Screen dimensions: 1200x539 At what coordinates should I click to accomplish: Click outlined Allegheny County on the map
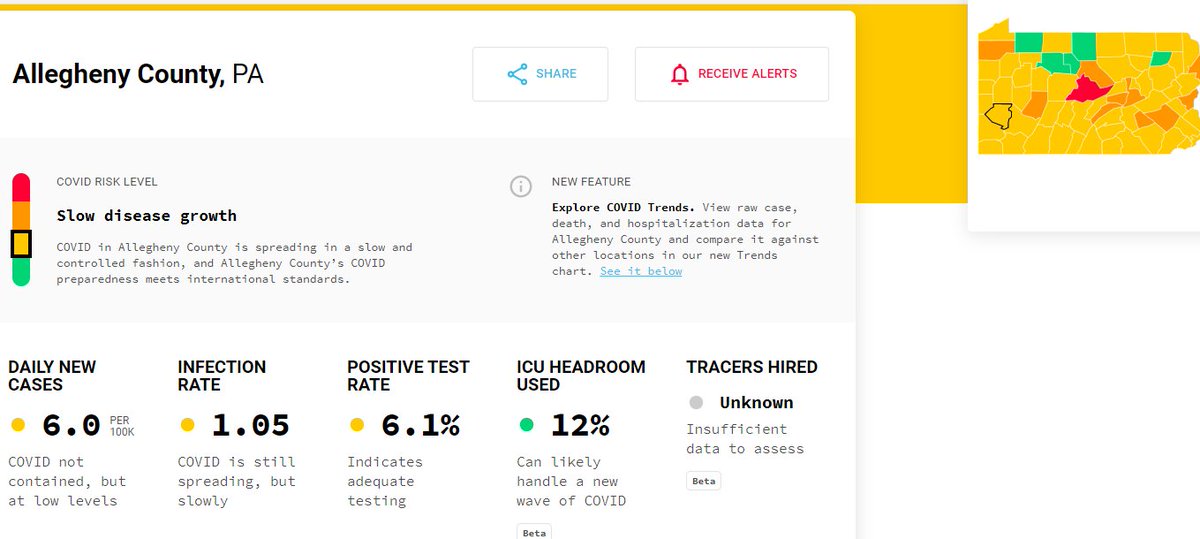998,115
